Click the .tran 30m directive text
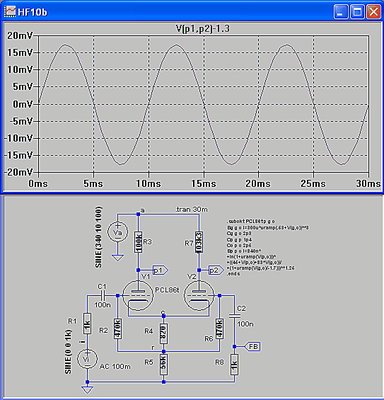The height and width of the screenshot is (400, 384). tap(192, 209)
